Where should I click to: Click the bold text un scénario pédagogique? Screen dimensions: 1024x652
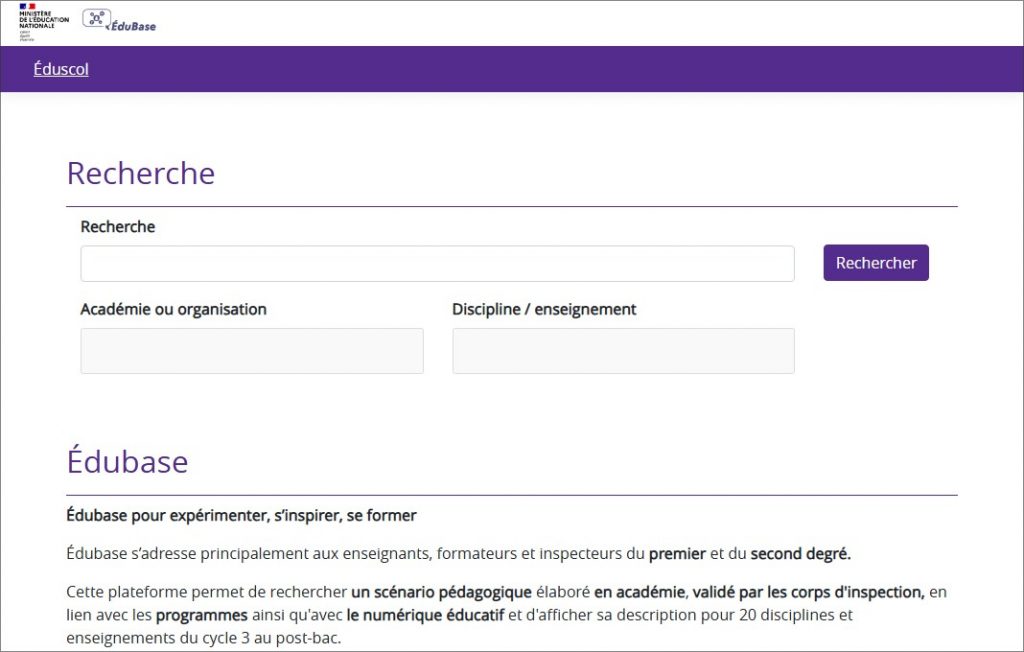pos(441,592)
